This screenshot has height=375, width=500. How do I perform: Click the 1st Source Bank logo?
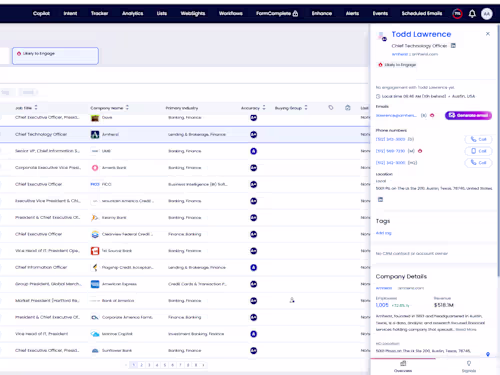click(95, 251)
